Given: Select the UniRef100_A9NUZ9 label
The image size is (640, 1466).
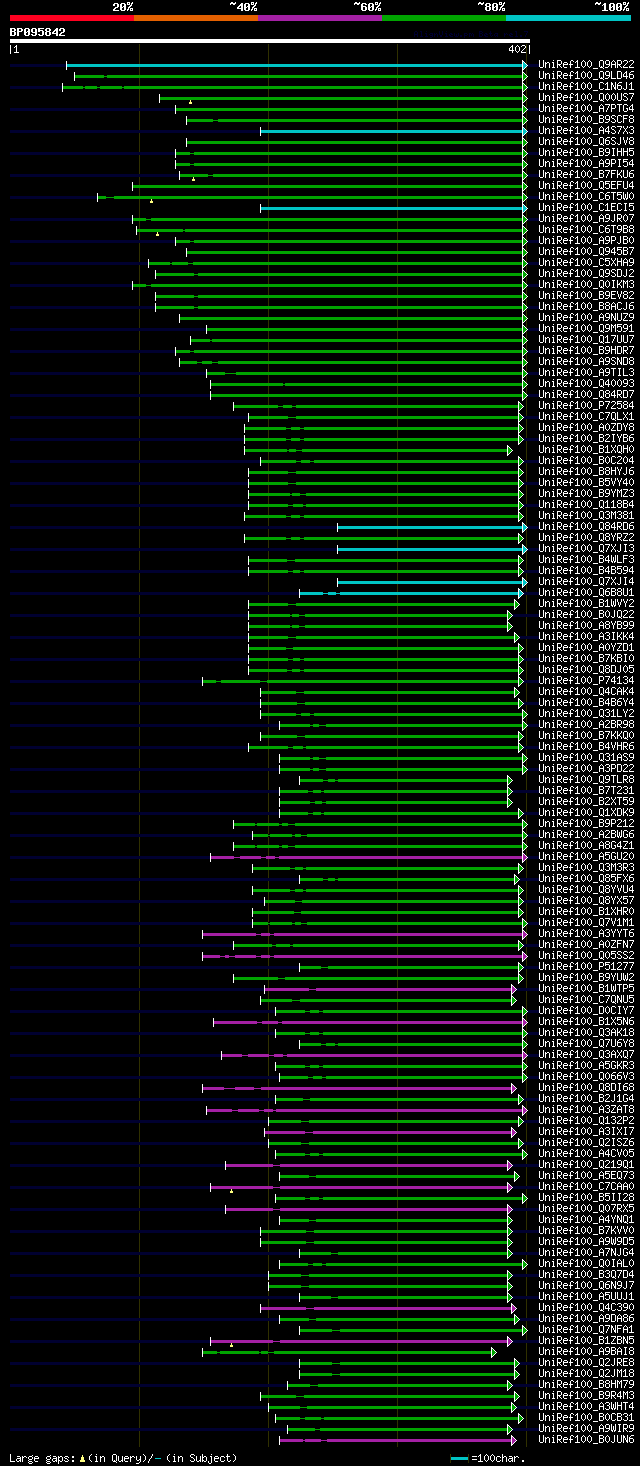Looking at the screenshot, I should [586, 317].
